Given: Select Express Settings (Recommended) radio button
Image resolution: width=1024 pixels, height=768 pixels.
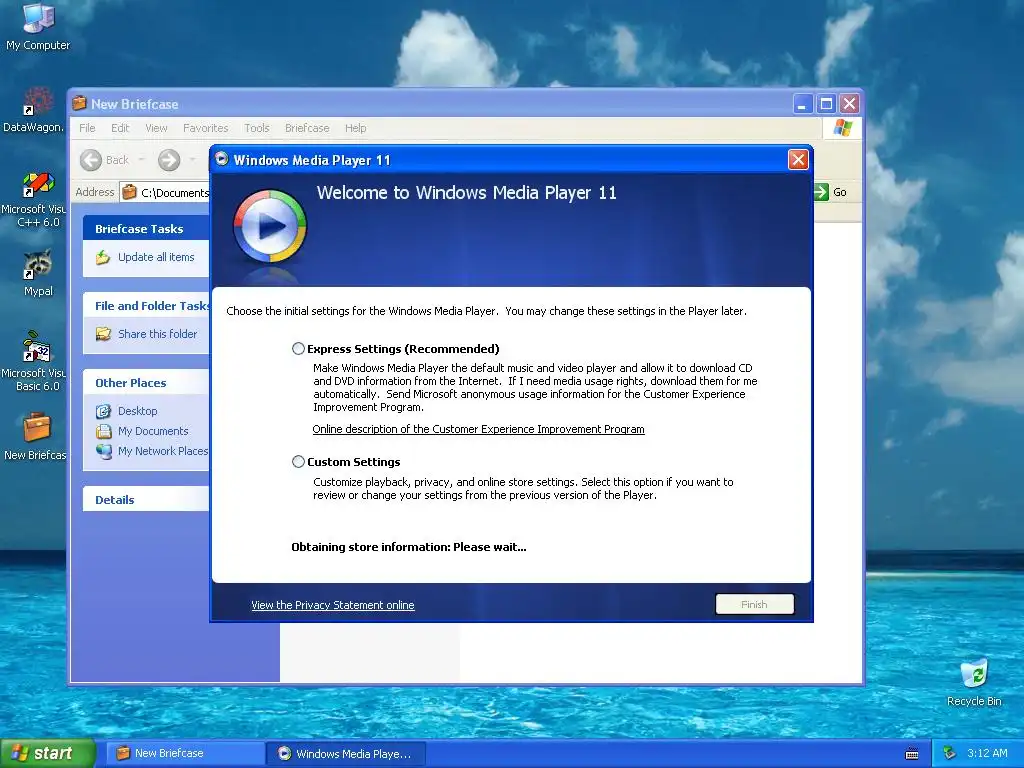Looking at the screenshot, I should 298,349.
